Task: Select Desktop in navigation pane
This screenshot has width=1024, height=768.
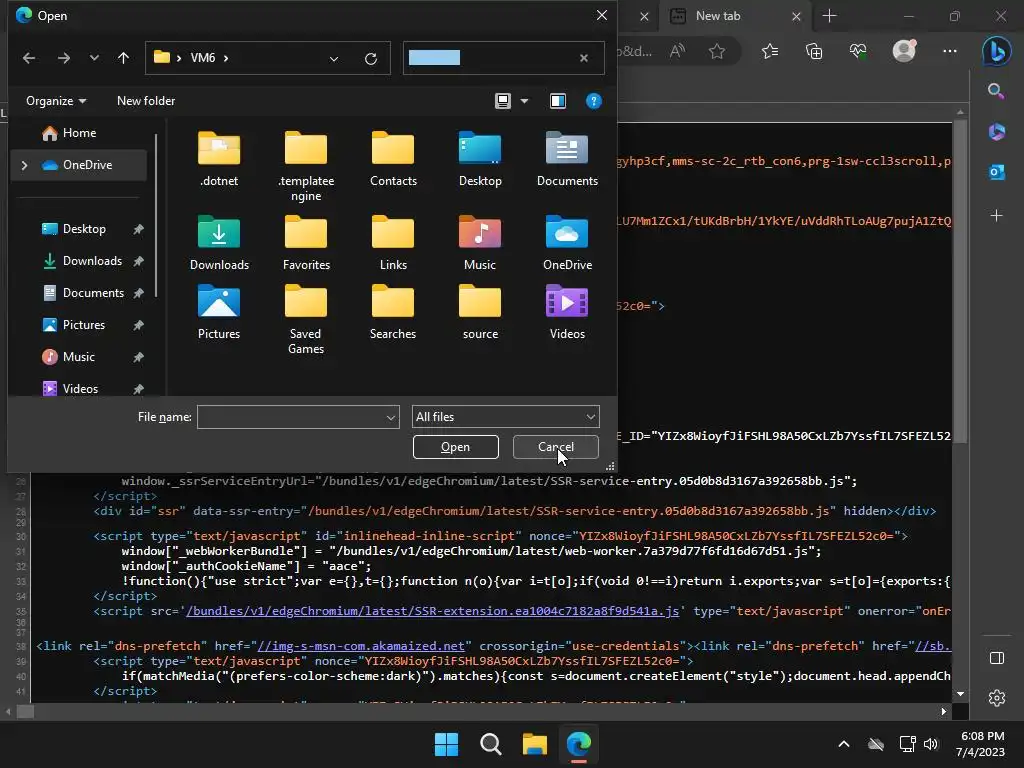Action: 82,229
